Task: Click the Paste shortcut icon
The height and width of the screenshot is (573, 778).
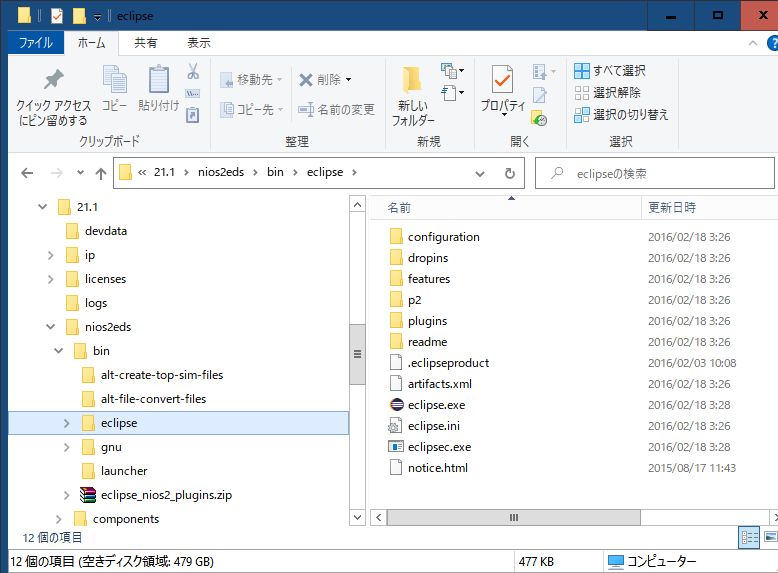Action: [193, 116]
